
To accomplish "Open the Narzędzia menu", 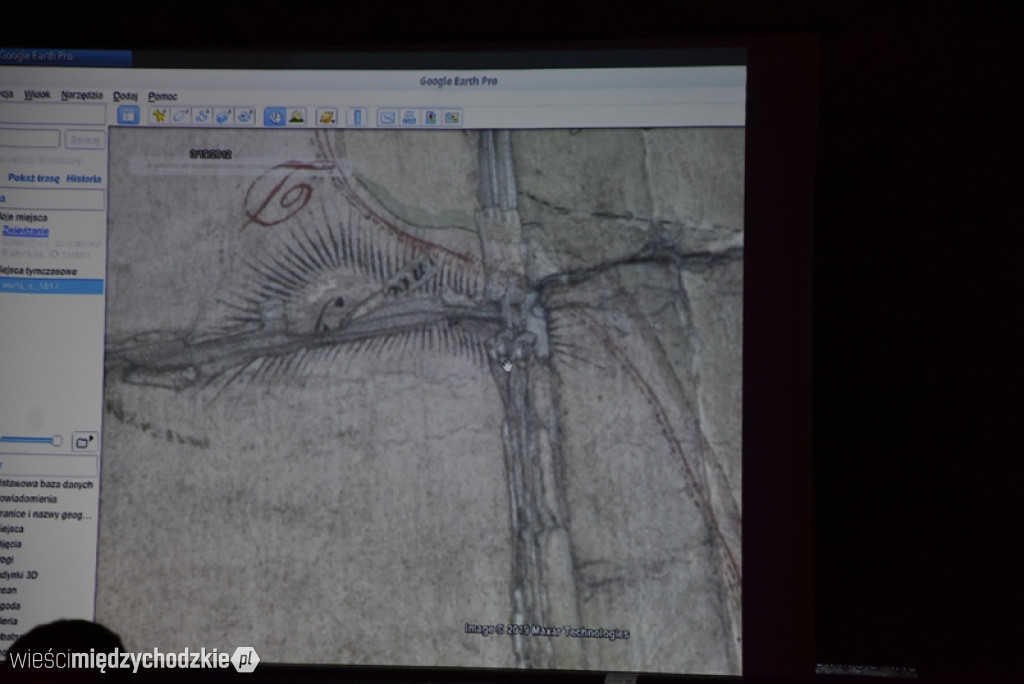I will pos(82,95).
